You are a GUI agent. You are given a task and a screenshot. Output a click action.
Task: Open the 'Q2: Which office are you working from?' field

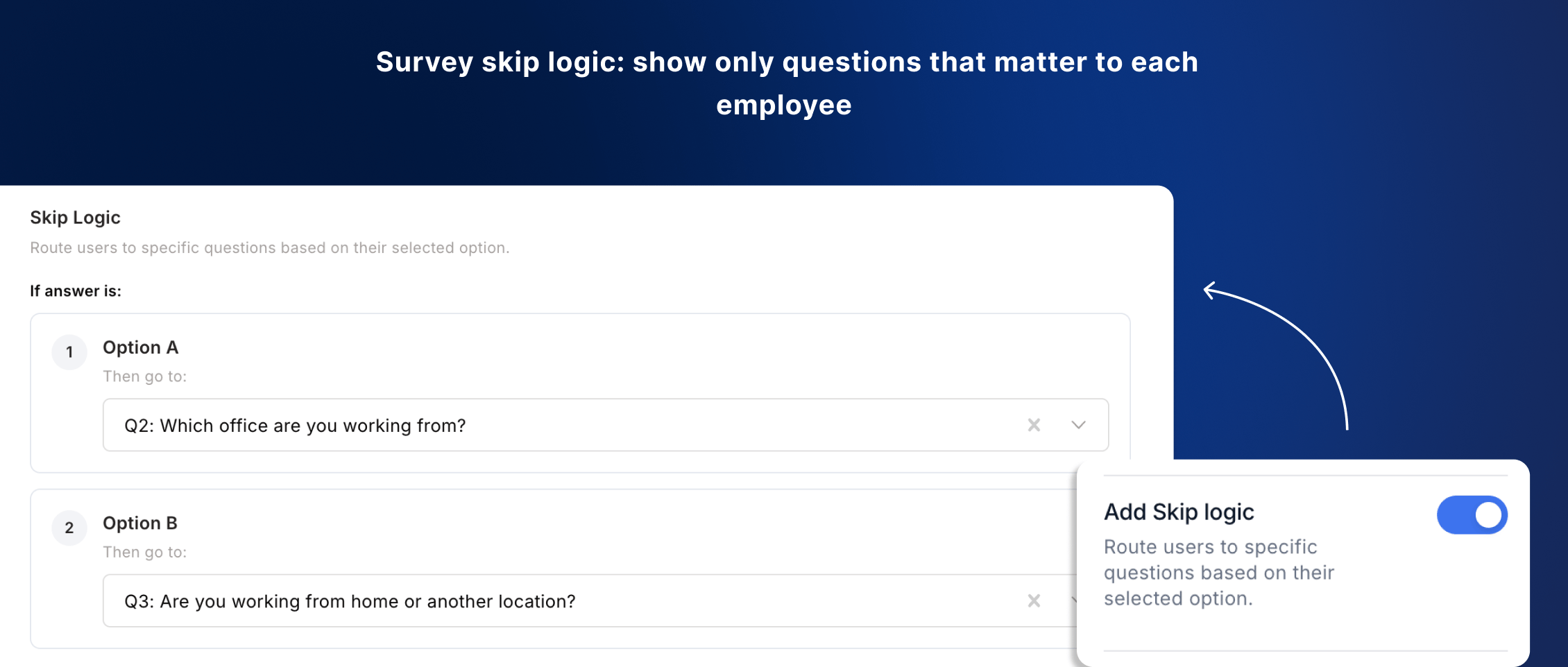pos(606,425)
